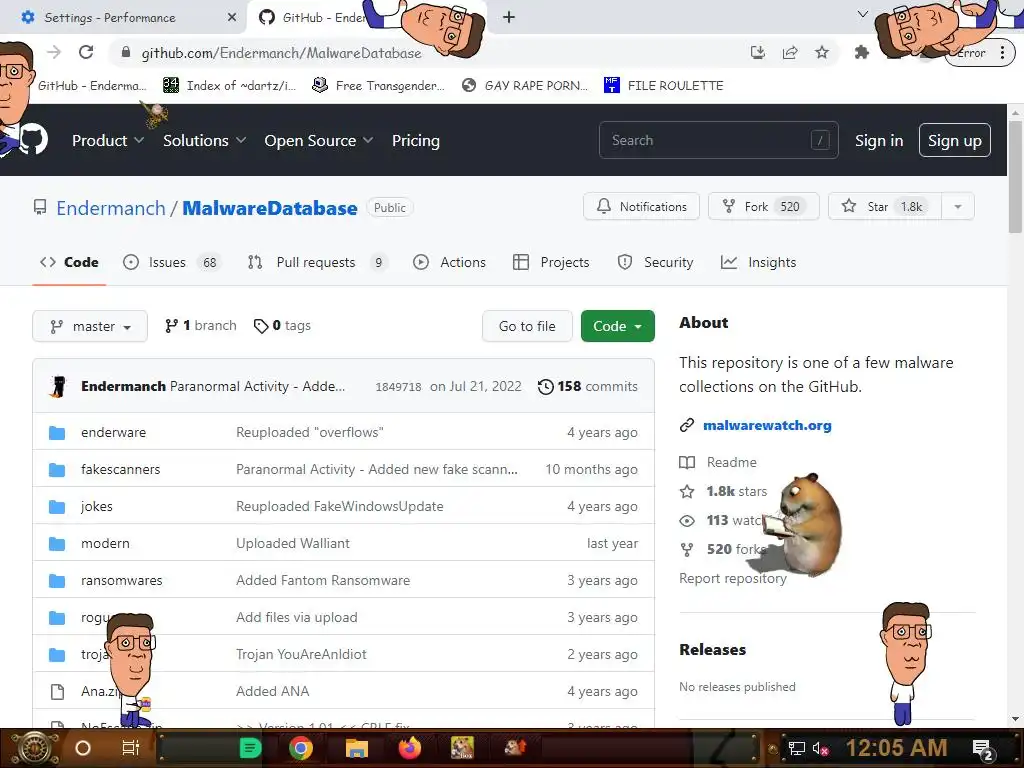Unmute the volume icon in system tray

click(x=820, y=748)
